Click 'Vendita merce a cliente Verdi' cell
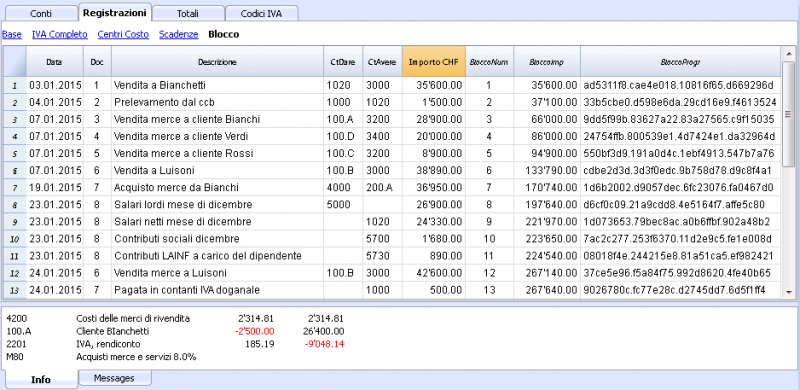Image resolution: width=800 pixels, height=390 pixels. point(217,137)
